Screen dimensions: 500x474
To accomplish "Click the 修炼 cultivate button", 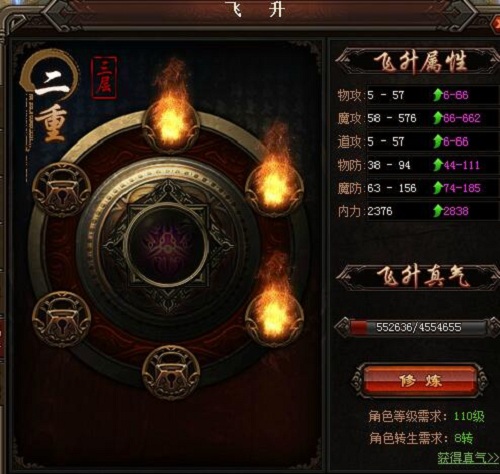I will tap(420, 380).
